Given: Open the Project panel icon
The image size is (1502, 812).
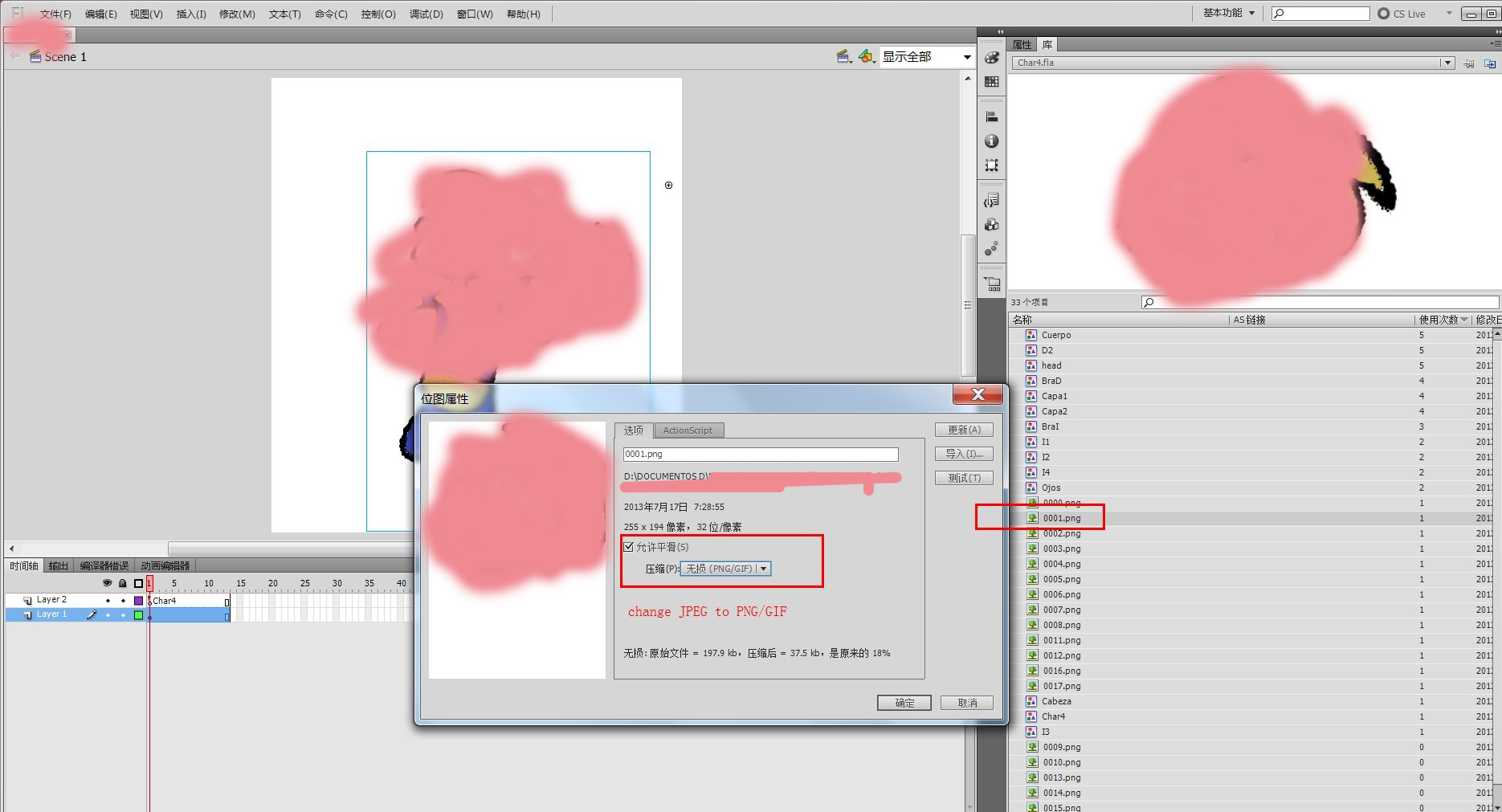Looking at the screenshot, I should pos(992,284).
